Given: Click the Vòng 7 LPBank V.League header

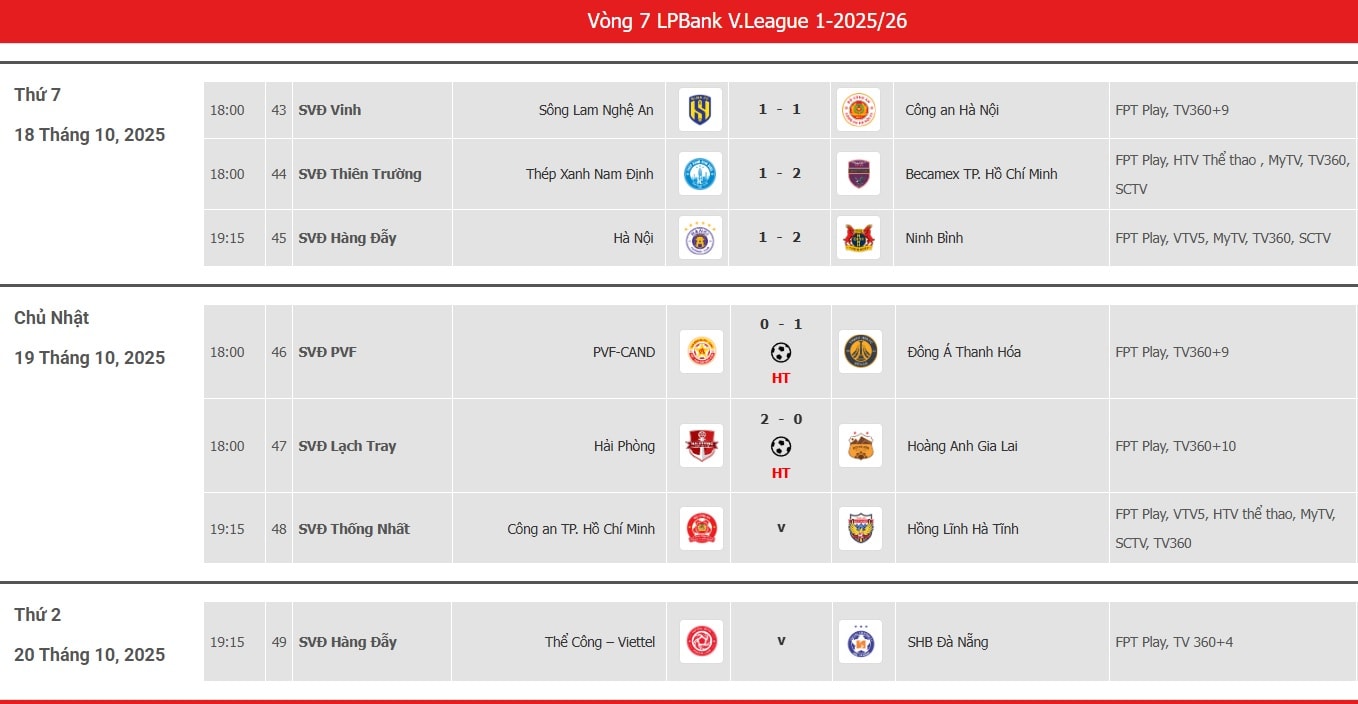Looking at the screenshot, I should click(x=747, y=21).
